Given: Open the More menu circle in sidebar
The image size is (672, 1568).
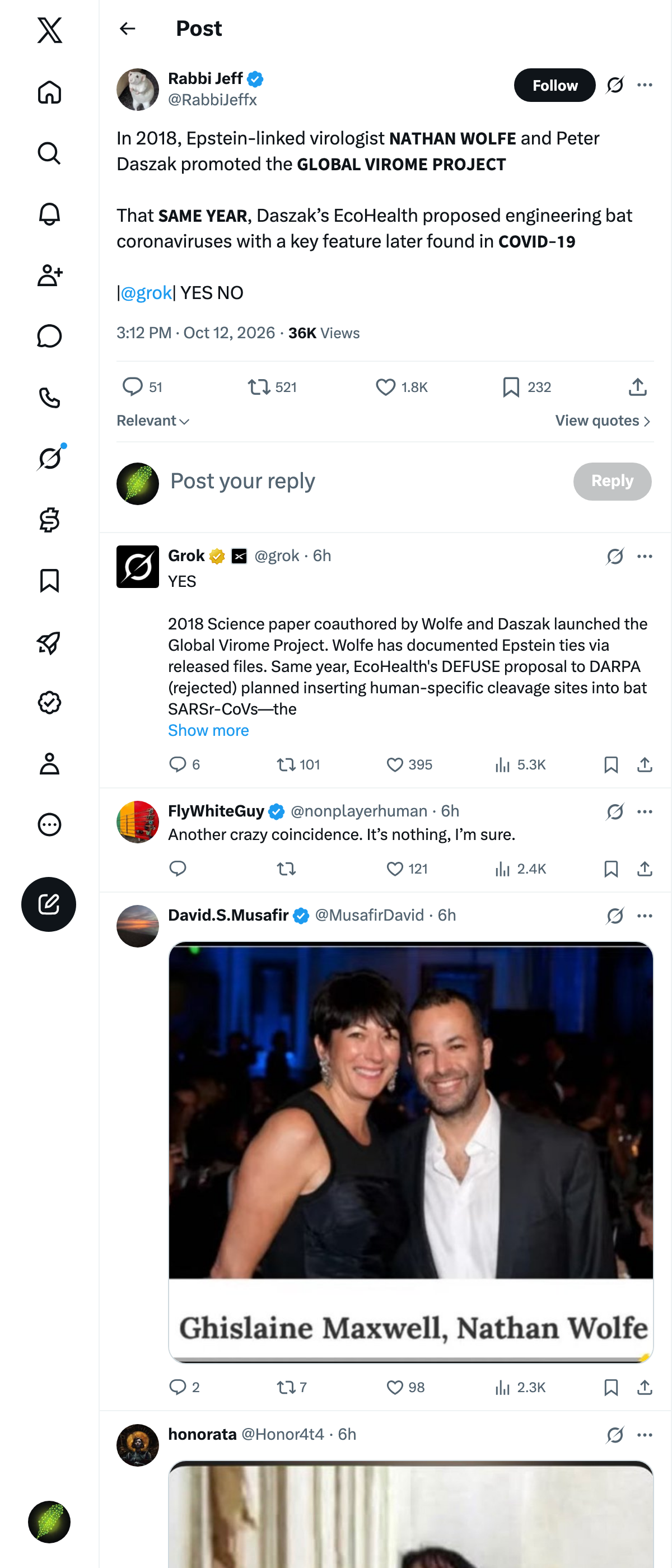Looking at the screenshot, I should tap(49, 824).
